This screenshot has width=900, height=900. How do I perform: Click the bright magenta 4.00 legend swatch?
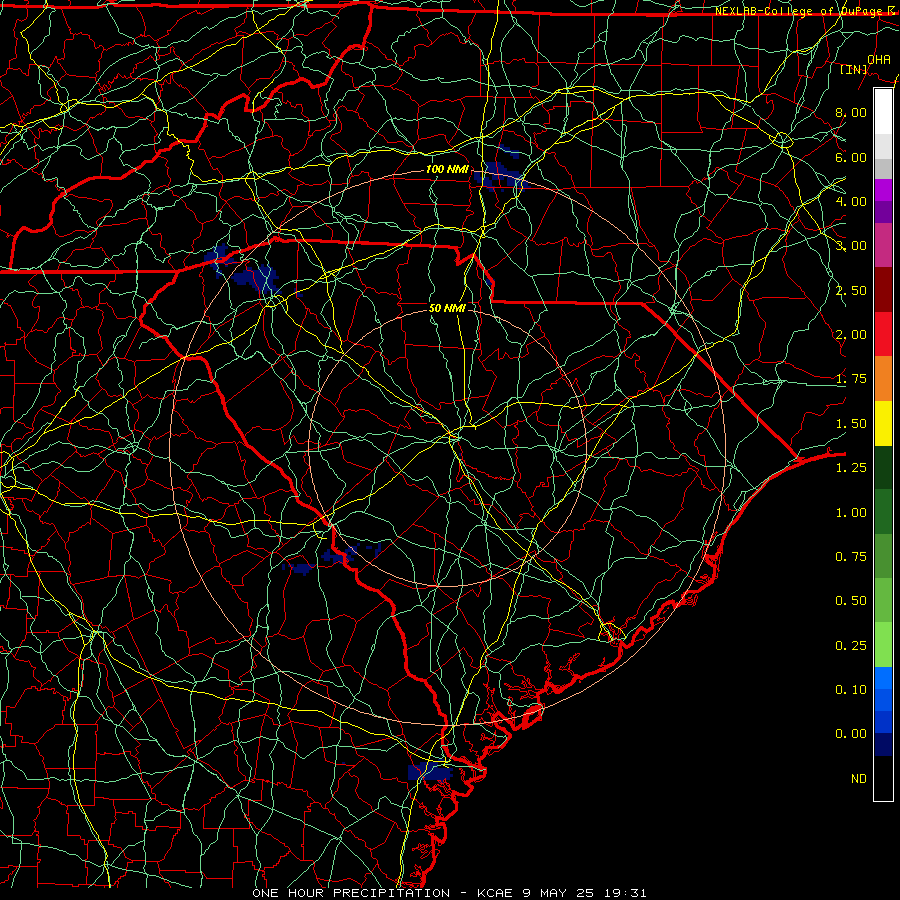tap(883, 190)
